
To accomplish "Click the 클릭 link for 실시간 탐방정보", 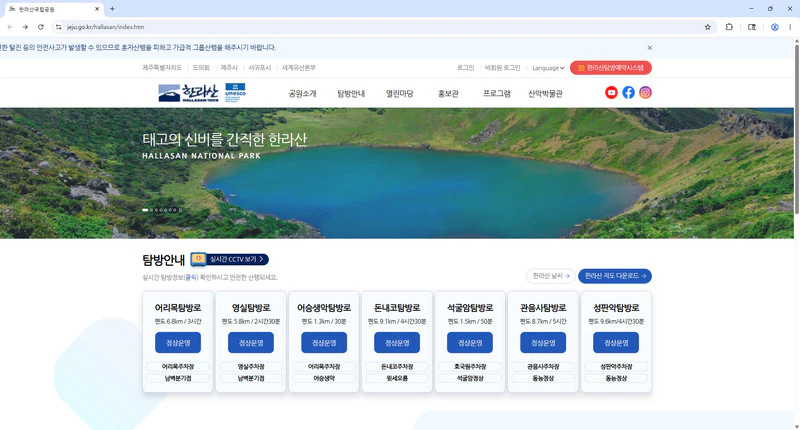I will coord(191,277).
